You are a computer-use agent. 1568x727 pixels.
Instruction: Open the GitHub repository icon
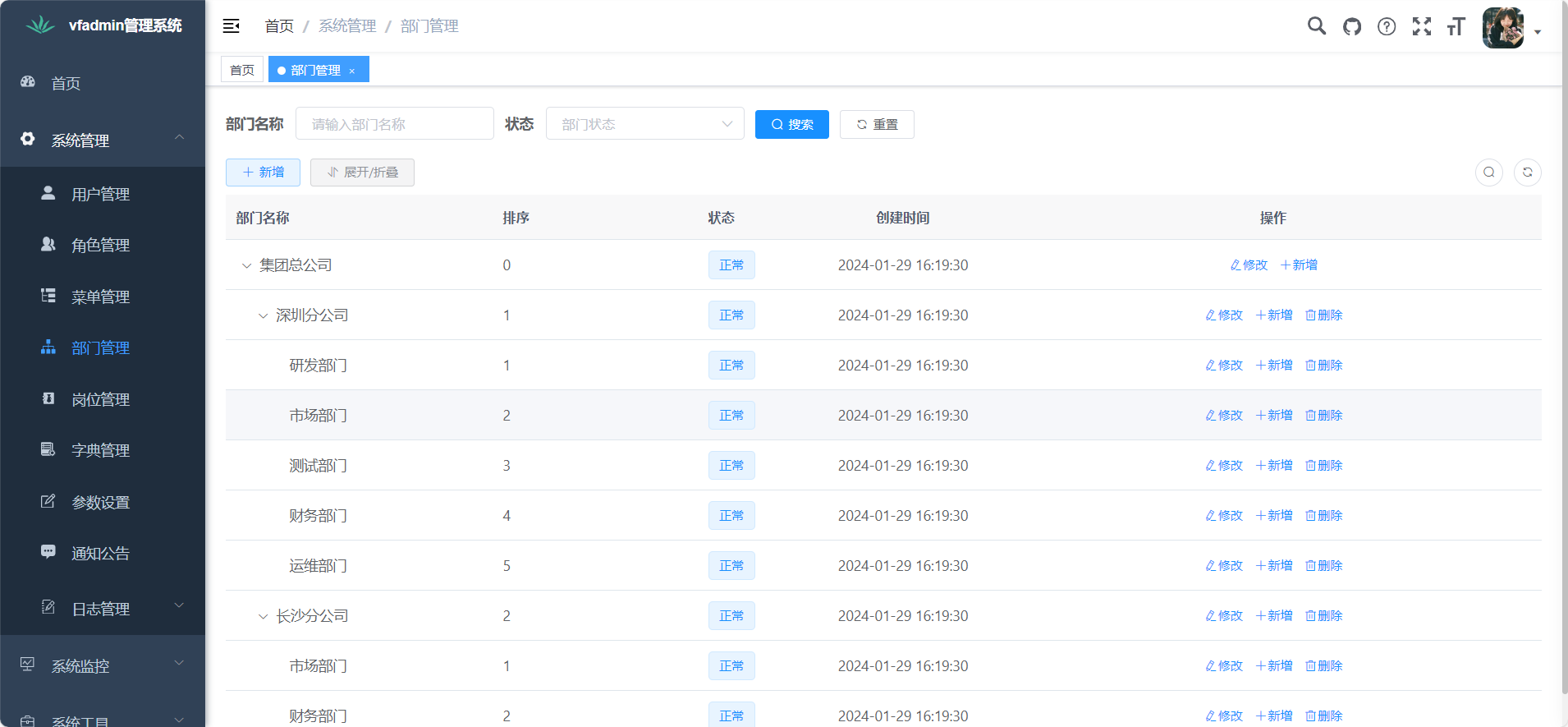click(x=1352, y=26)
